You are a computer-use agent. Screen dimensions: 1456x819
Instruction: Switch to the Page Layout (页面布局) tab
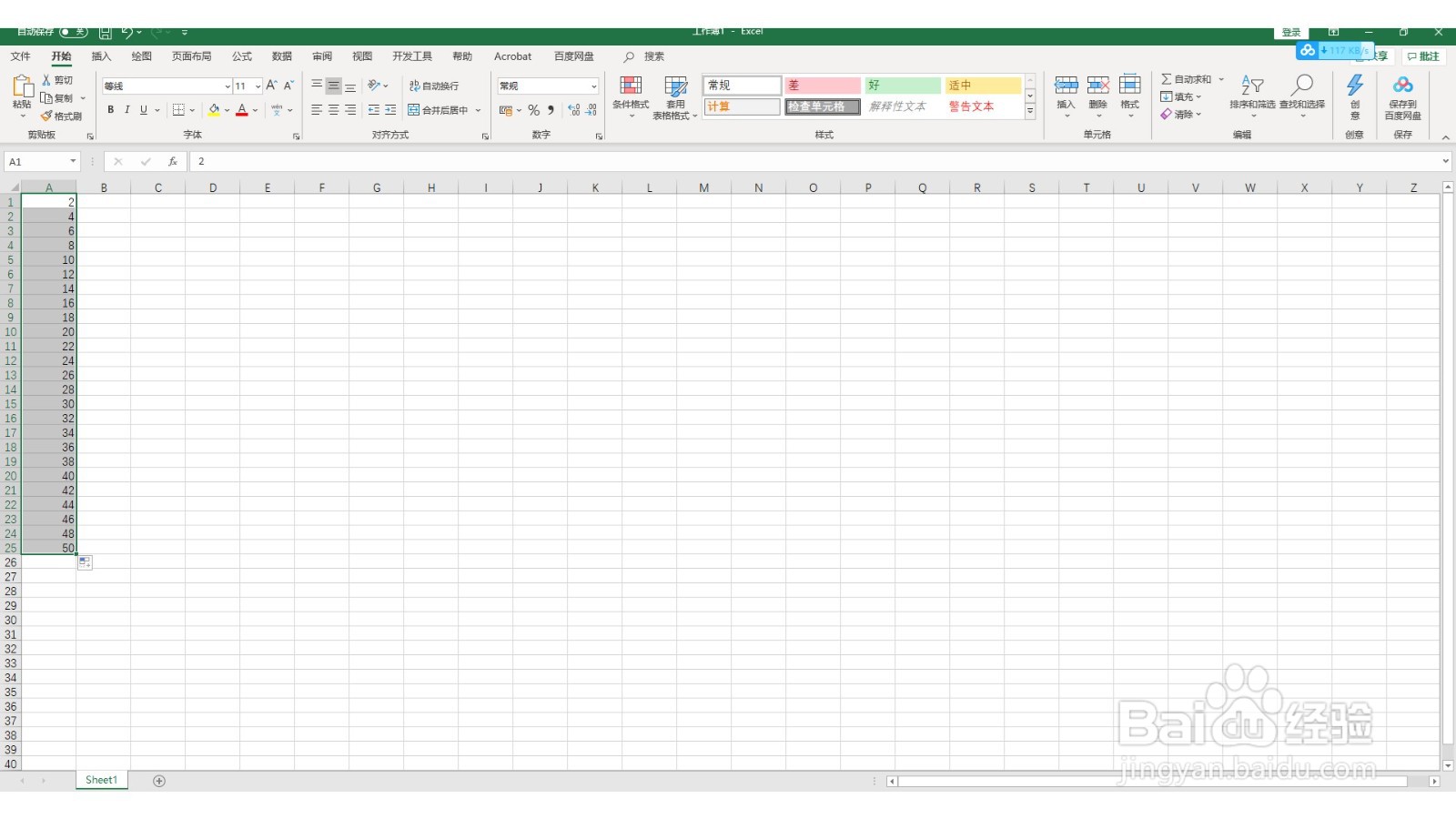pyautogui.click(x=191, y=56)
